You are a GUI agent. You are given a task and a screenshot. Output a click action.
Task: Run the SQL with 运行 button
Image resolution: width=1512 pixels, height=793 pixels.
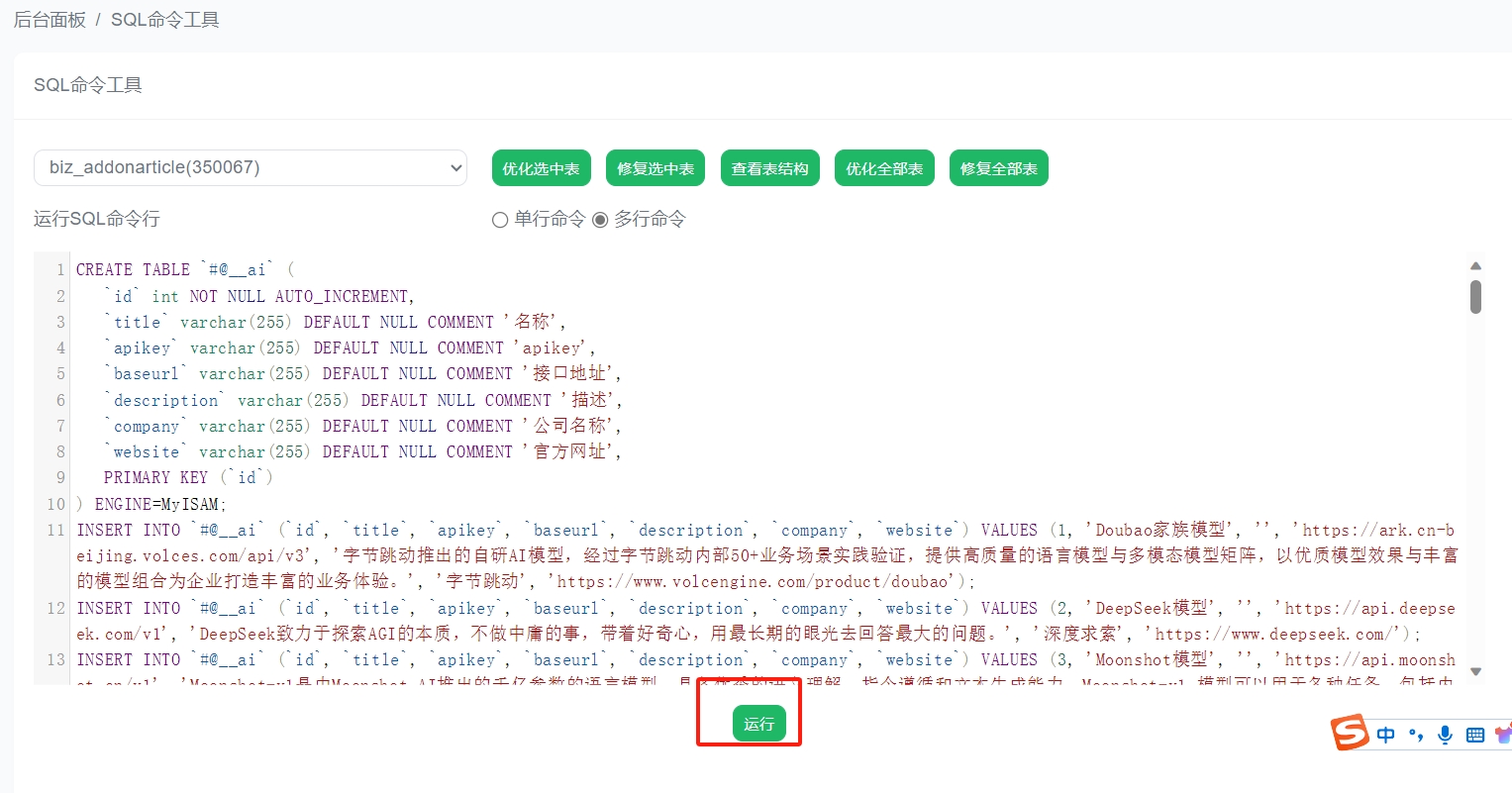[x=759, y=724]
